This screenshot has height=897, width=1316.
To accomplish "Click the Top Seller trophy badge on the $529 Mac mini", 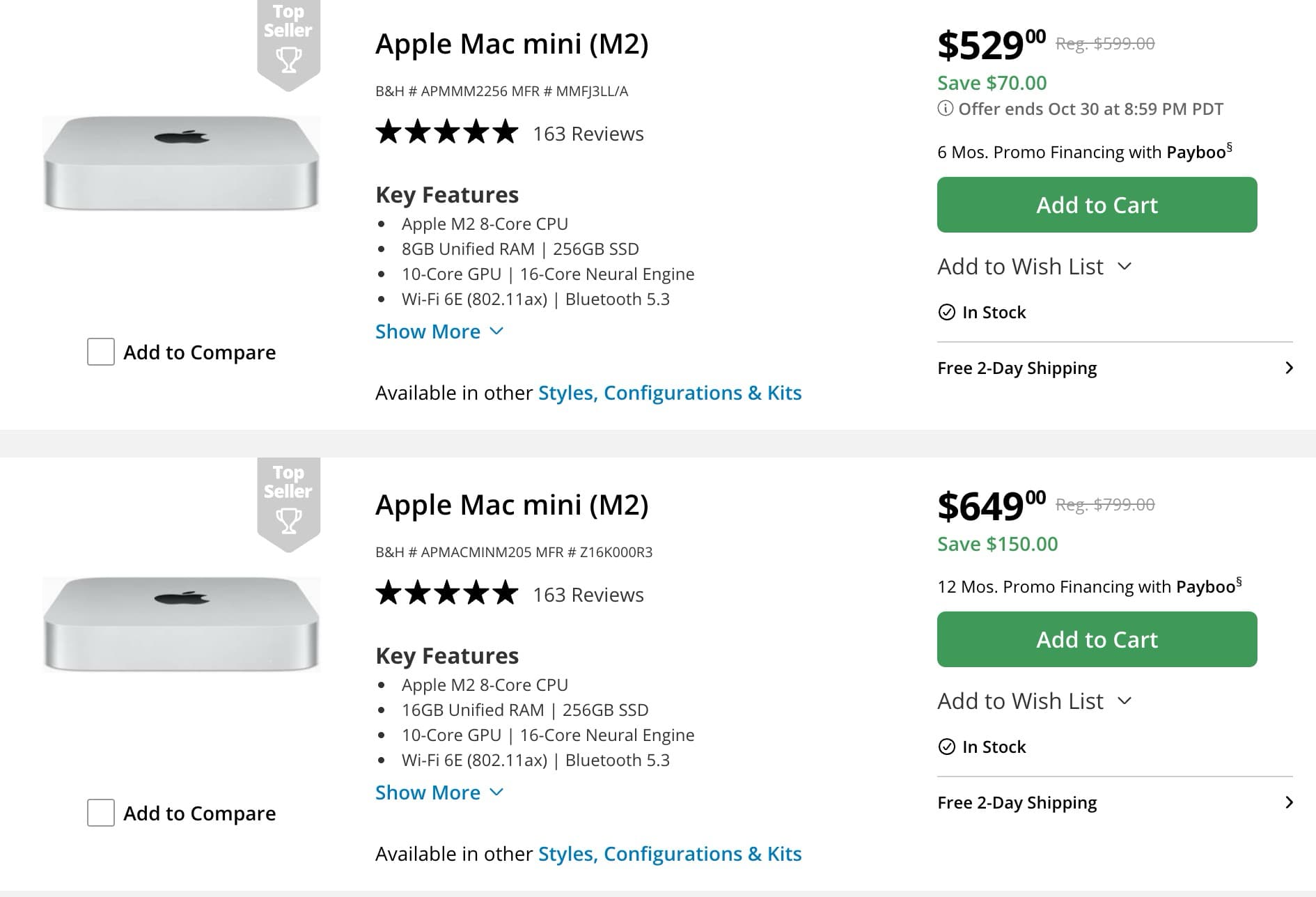I will point(288,43).
